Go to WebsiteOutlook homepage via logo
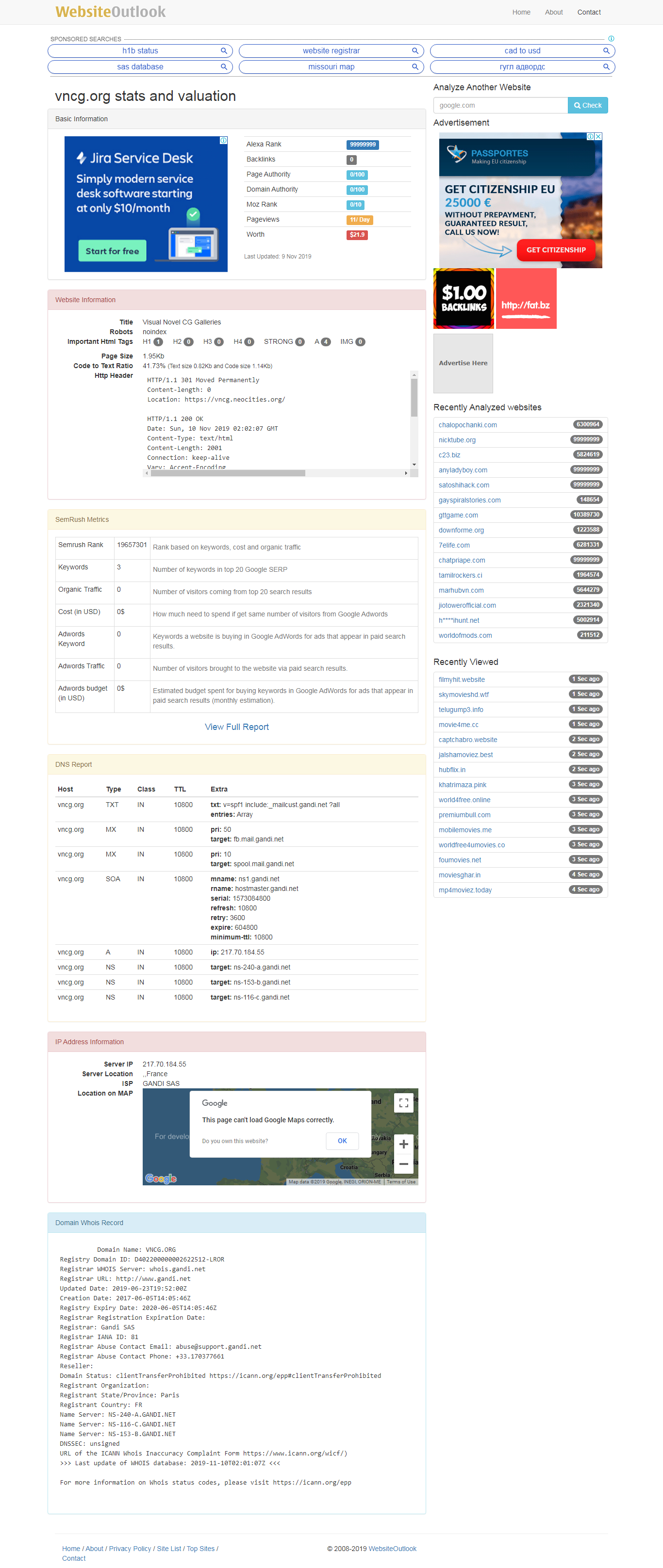This screenshot has height=1568, width=663. (x=110, y=12)
